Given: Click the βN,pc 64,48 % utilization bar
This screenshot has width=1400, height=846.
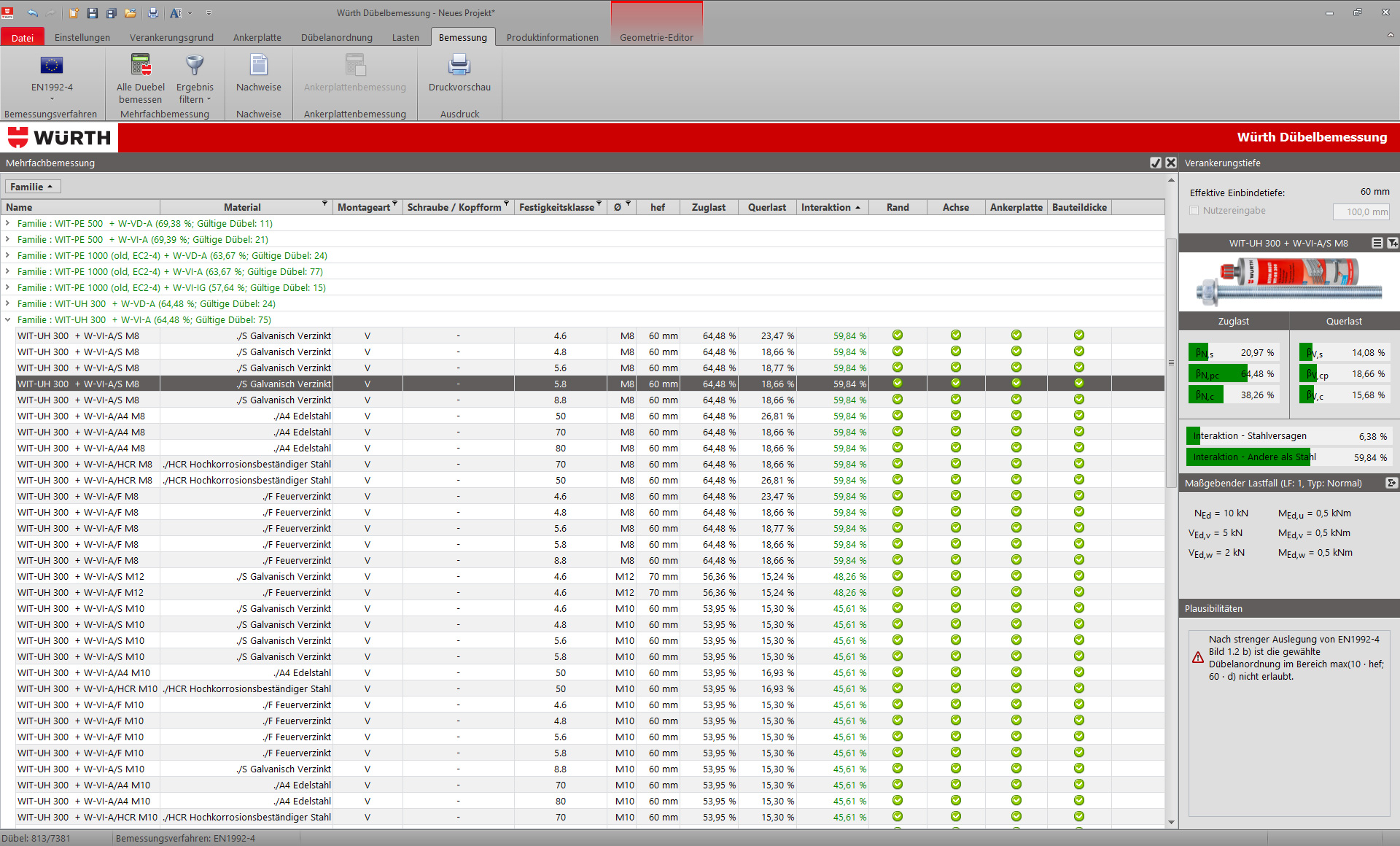Looking at the screenshot, I should (x=1232, y=373).
